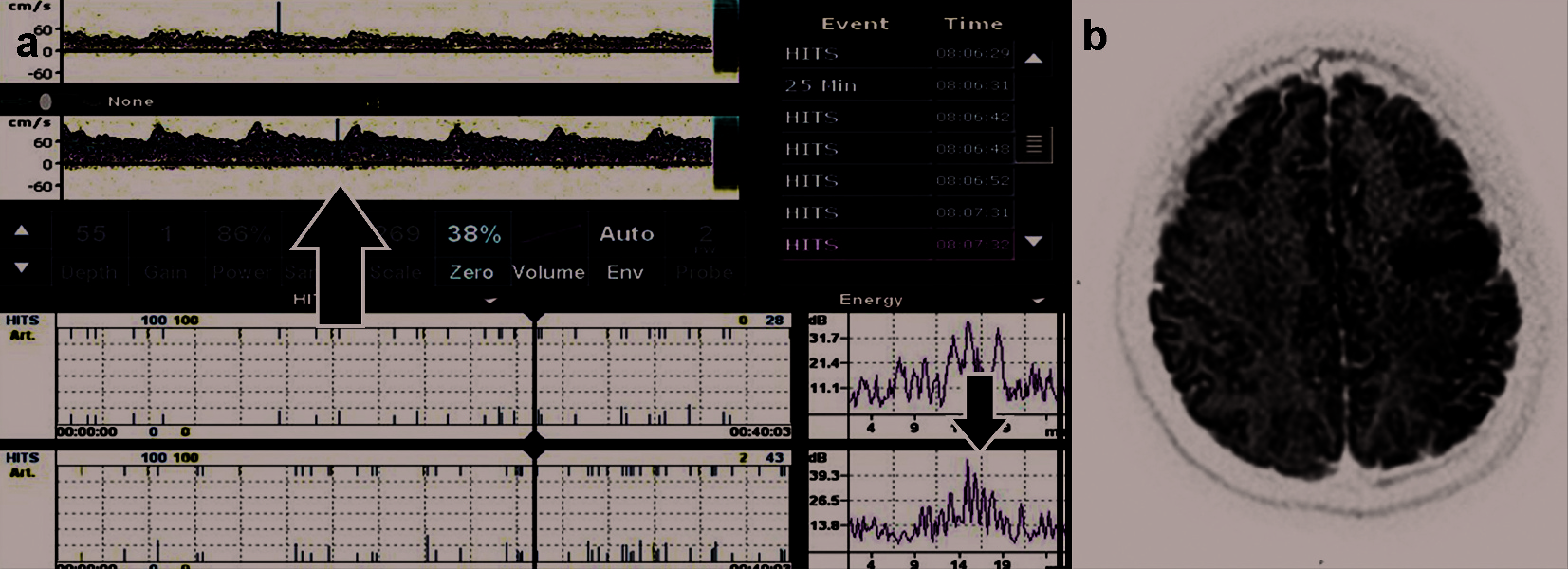Grab the event list scrollbar handle
Image resolution: width=1568 pixels, height=569 pixels.
click(1034, 145)
